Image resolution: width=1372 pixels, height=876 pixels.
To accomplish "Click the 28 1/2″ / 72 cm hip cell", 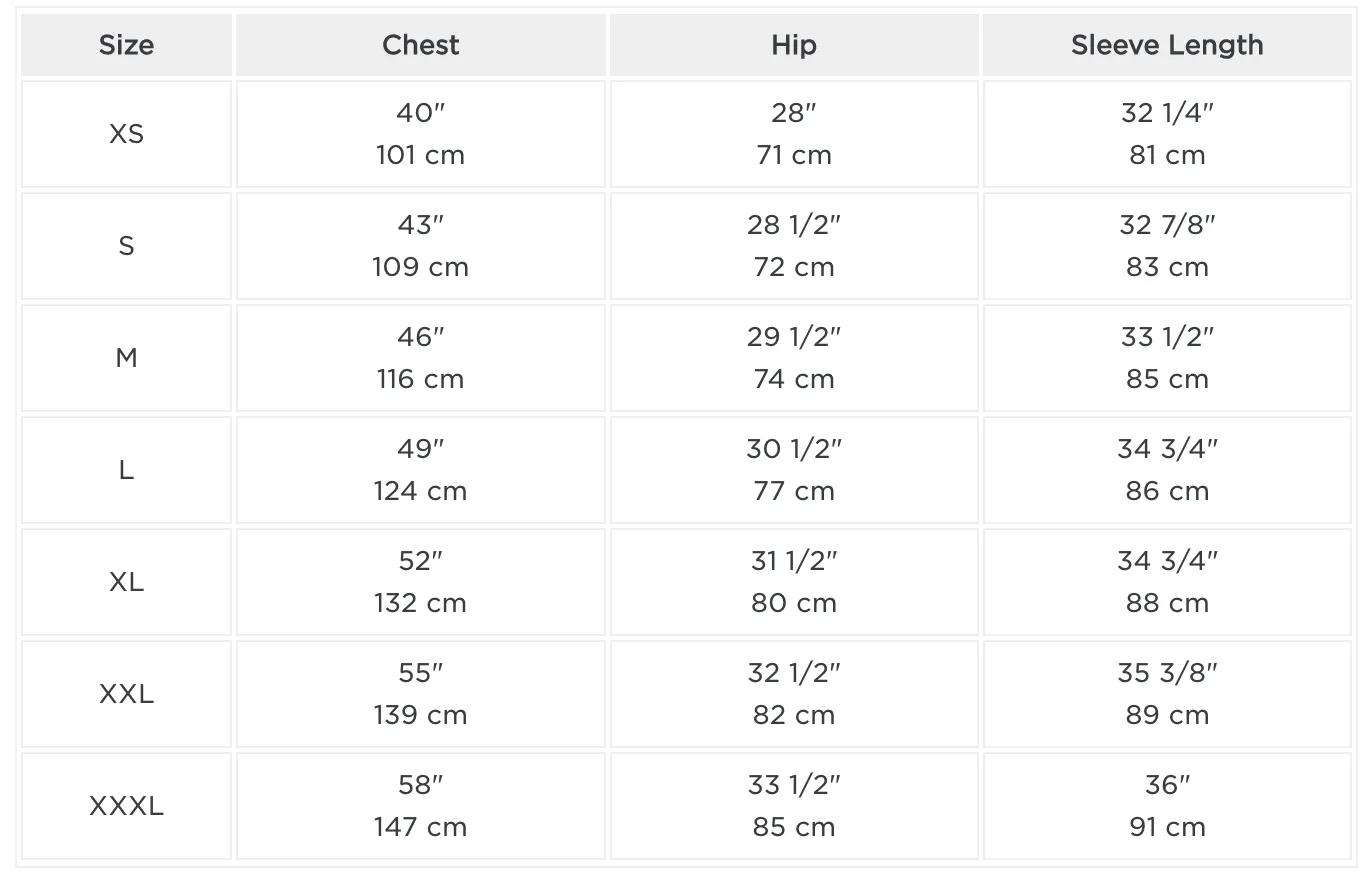I will (794, 246).
